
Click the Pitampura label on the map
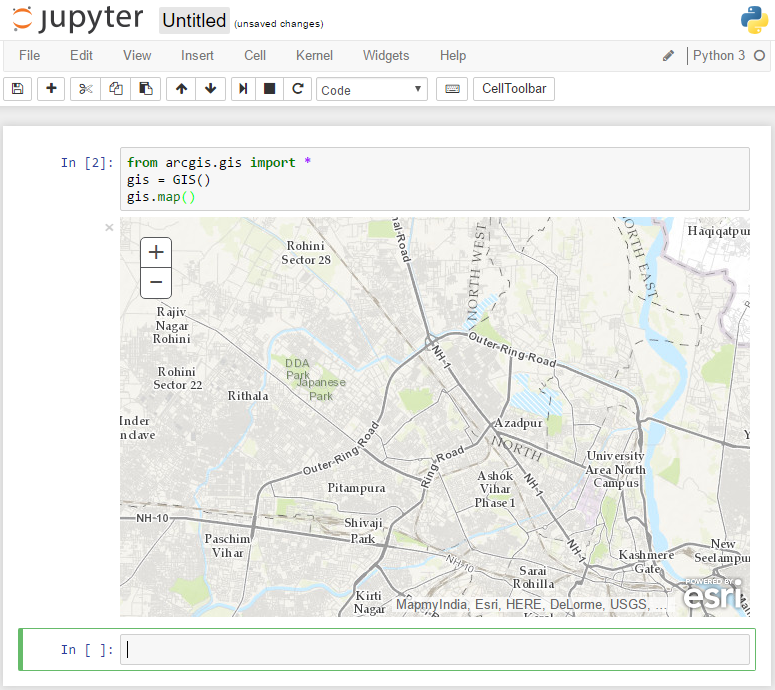click(356, 488)
